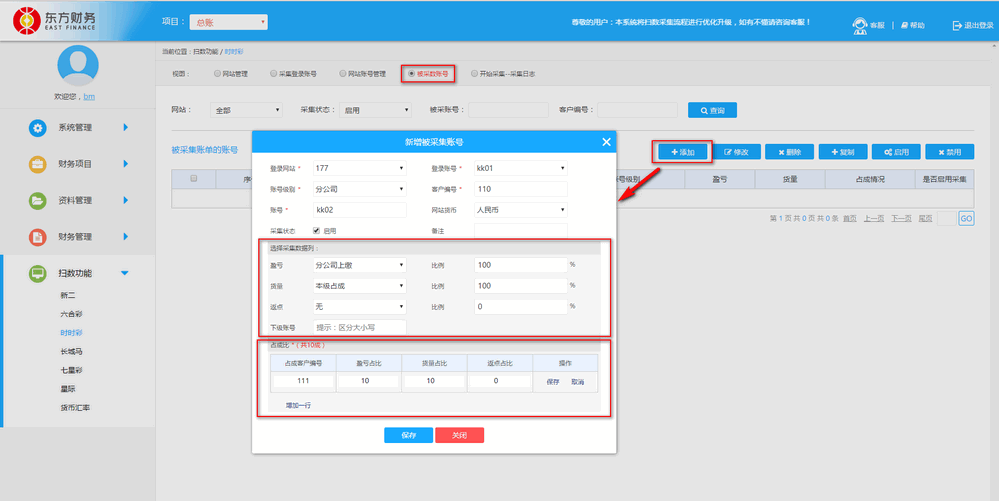Click the 下级账号 input field
The height and width of the screenshot is (501, 999).
tap(359, 327)
